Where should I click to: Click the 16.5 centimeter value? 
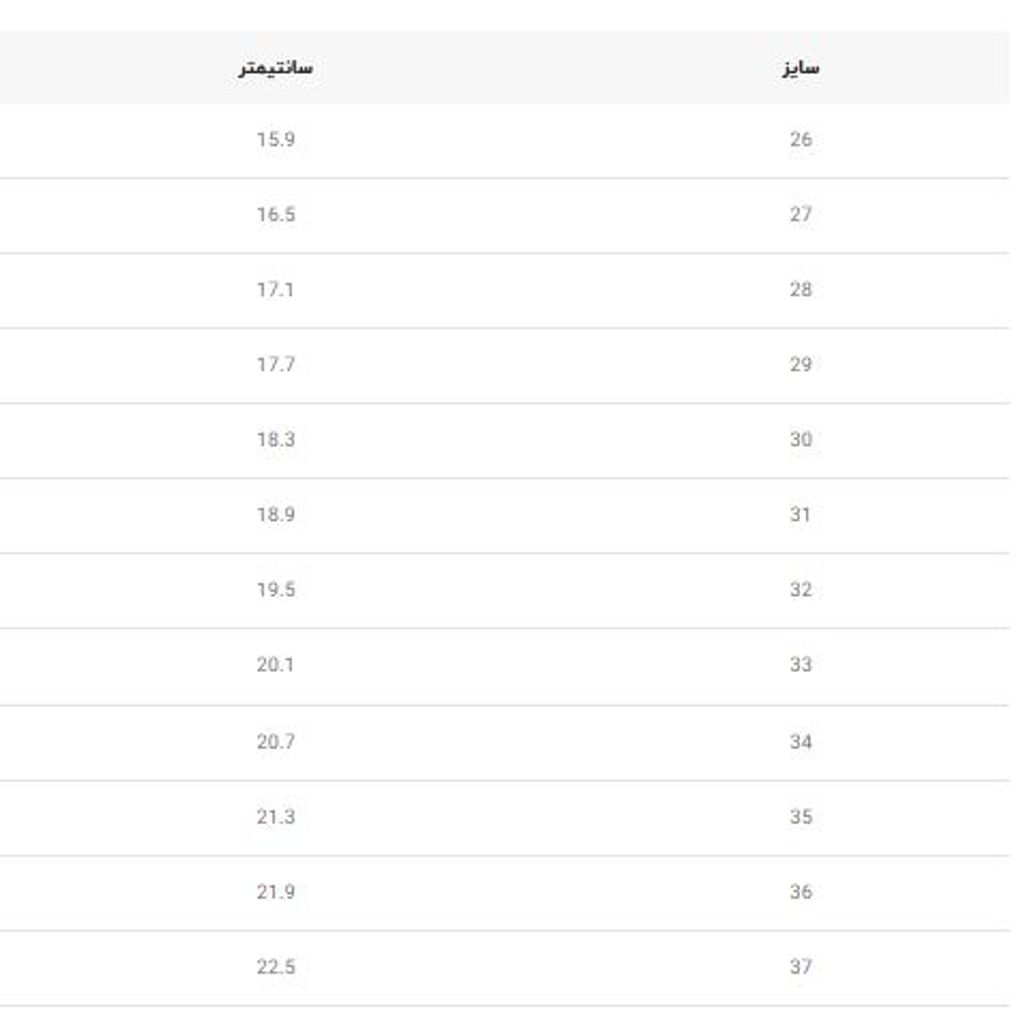275,215
